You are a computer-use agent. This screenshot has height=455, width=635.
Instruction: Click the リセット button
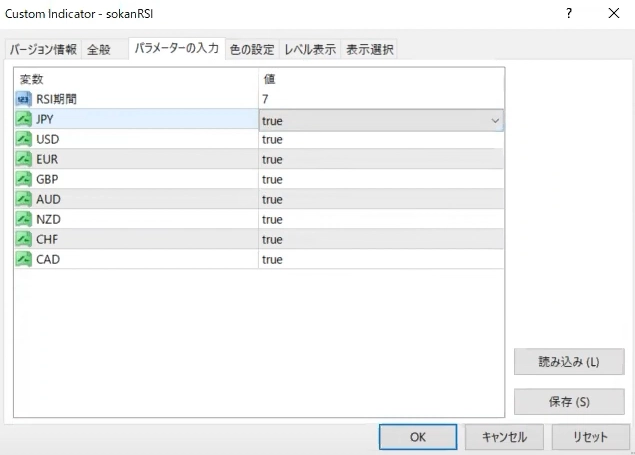pos(590,437)
